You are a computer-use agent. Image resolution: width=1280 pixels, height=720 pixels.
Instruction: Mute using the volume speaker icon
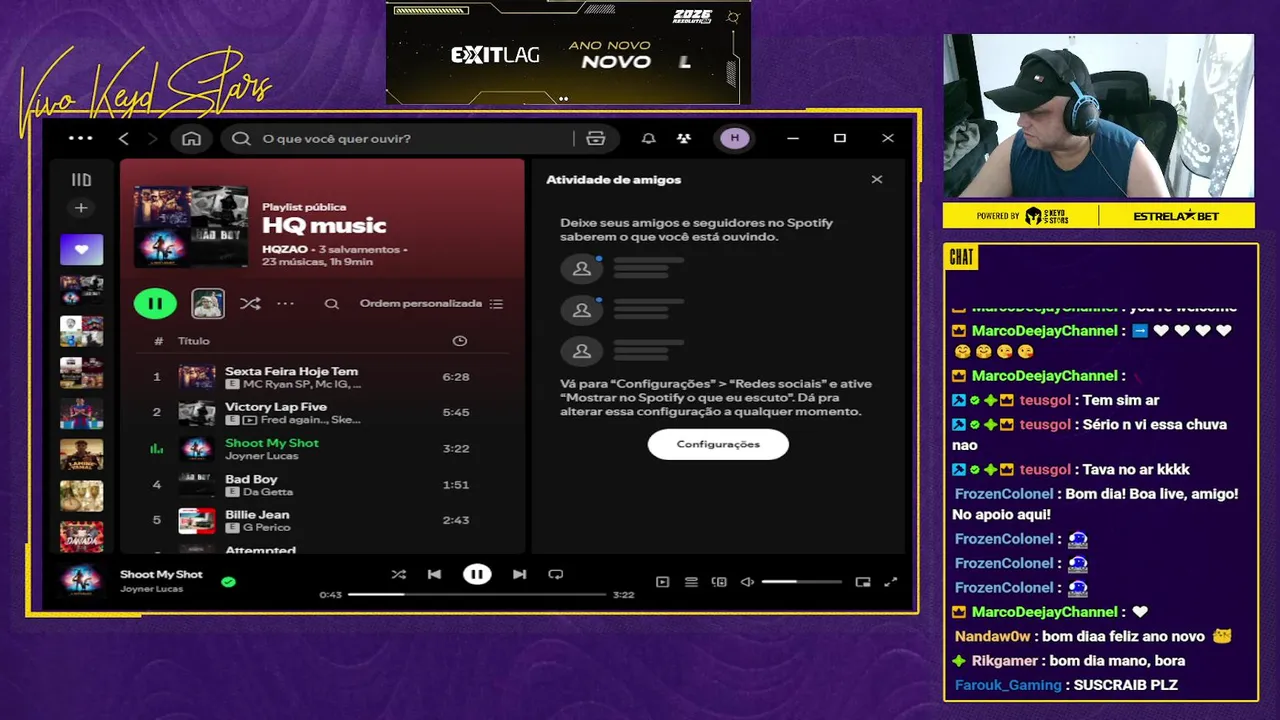click(x=747, y=582)
